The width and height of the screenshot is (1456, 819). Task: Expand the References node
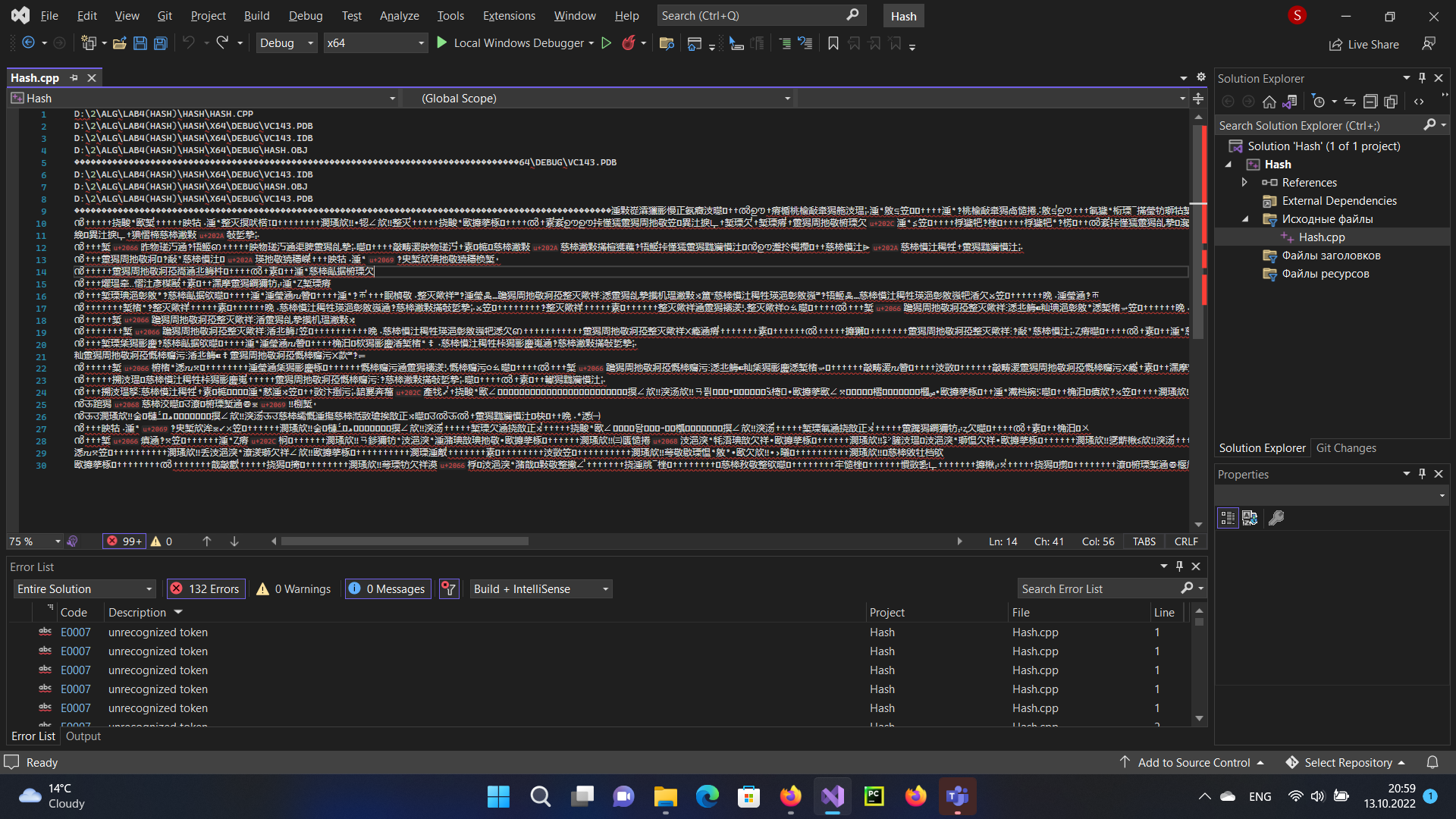(x=1244, y=182)
